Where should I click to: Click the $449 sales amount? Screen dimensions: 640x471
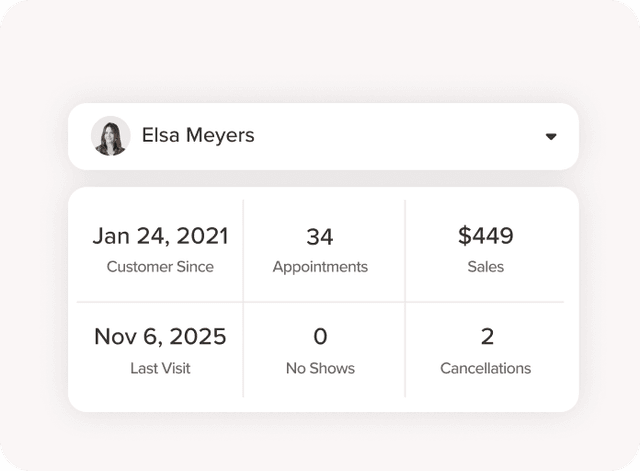click(x=486, y=236)
